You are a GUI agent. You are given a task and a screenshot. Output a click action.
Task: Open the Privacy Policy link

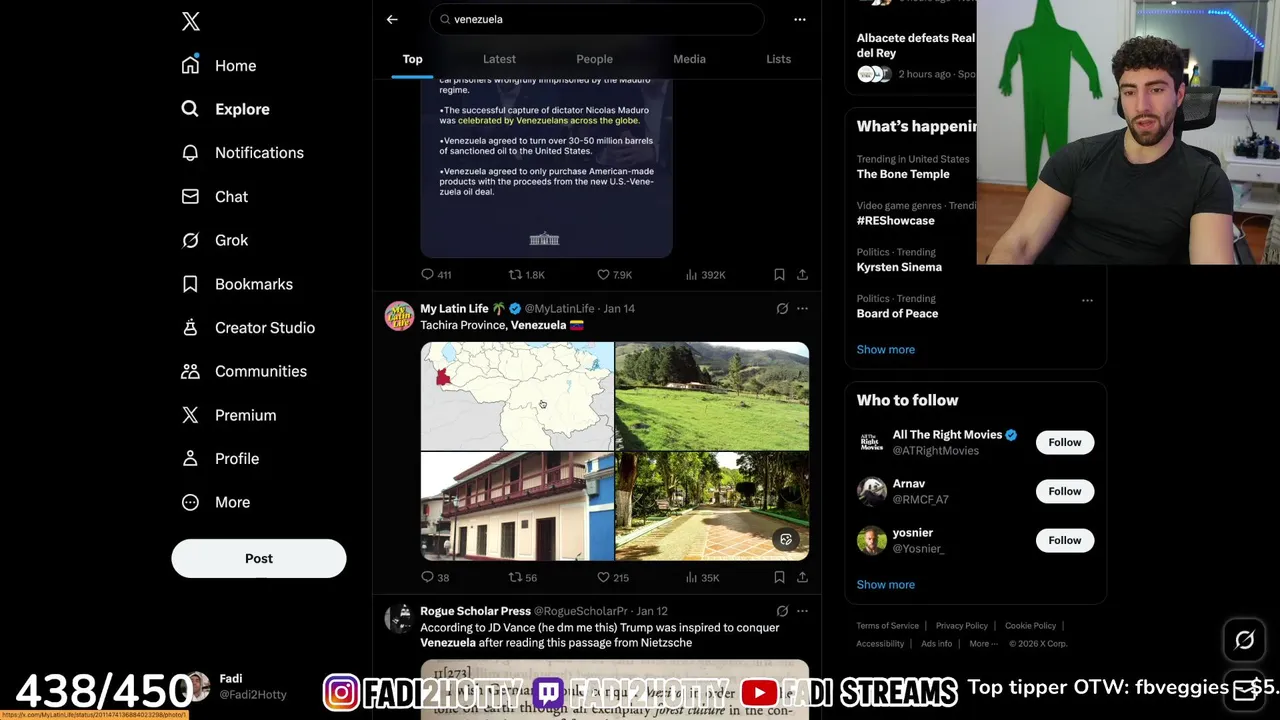[961, 626]
